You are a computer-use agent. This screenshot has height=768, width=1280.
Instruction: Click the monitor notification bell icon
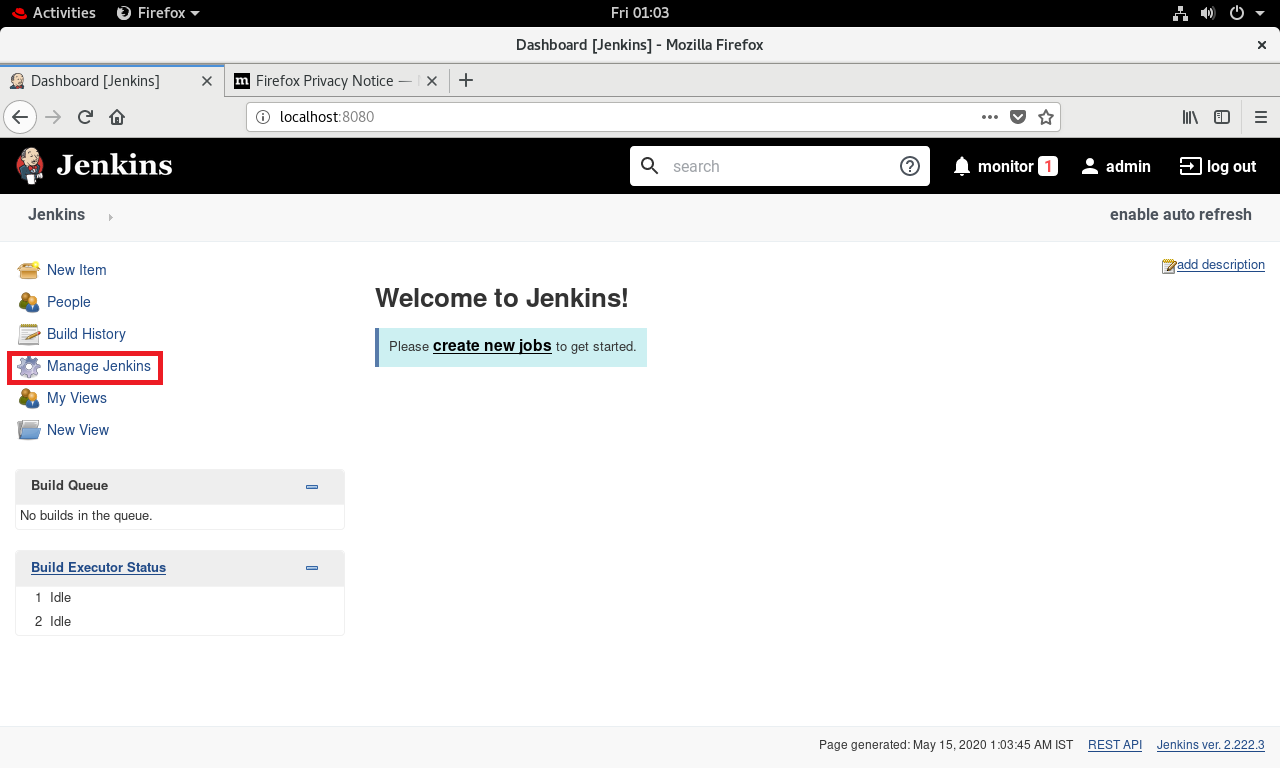pos(962,166)
